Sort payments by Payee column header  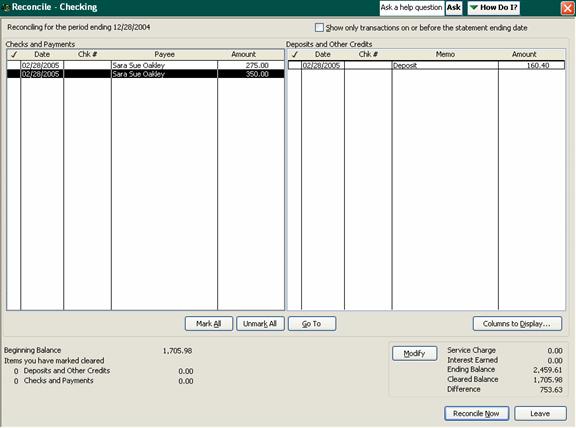point(164,54)
